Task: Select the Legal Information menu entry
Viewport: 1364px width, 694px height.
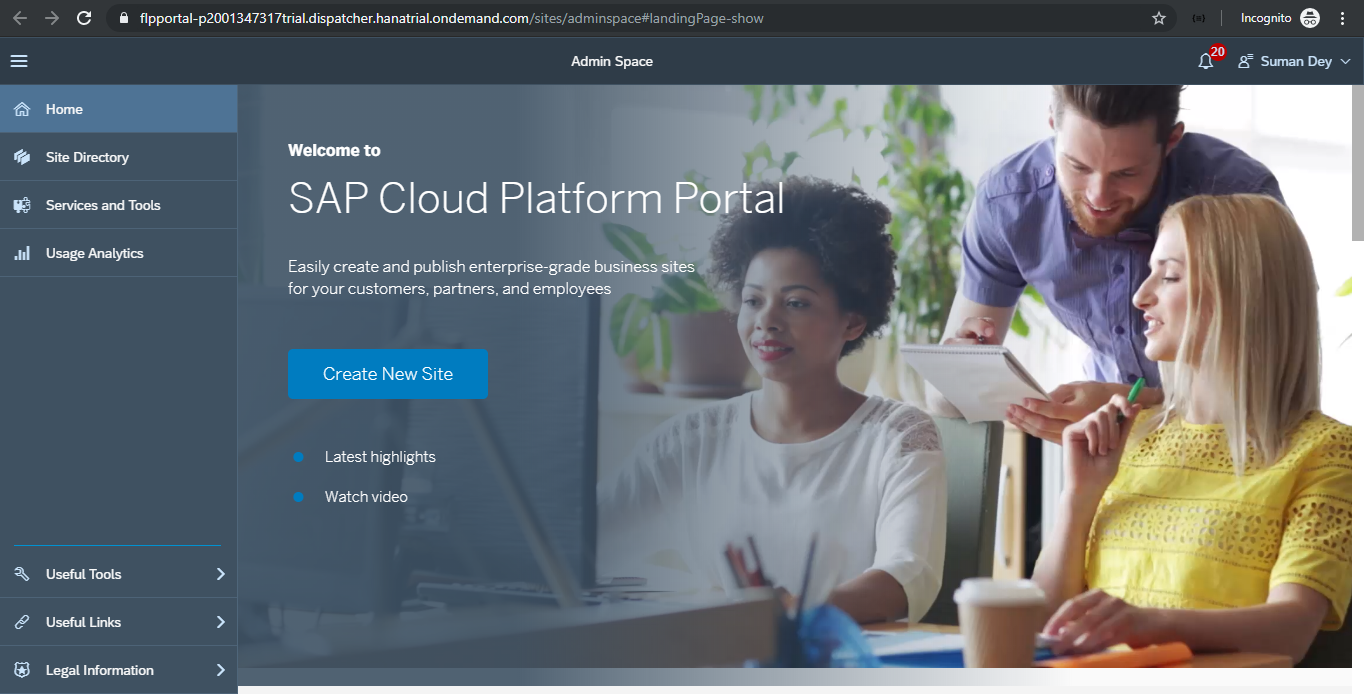Action: (118, 670)
